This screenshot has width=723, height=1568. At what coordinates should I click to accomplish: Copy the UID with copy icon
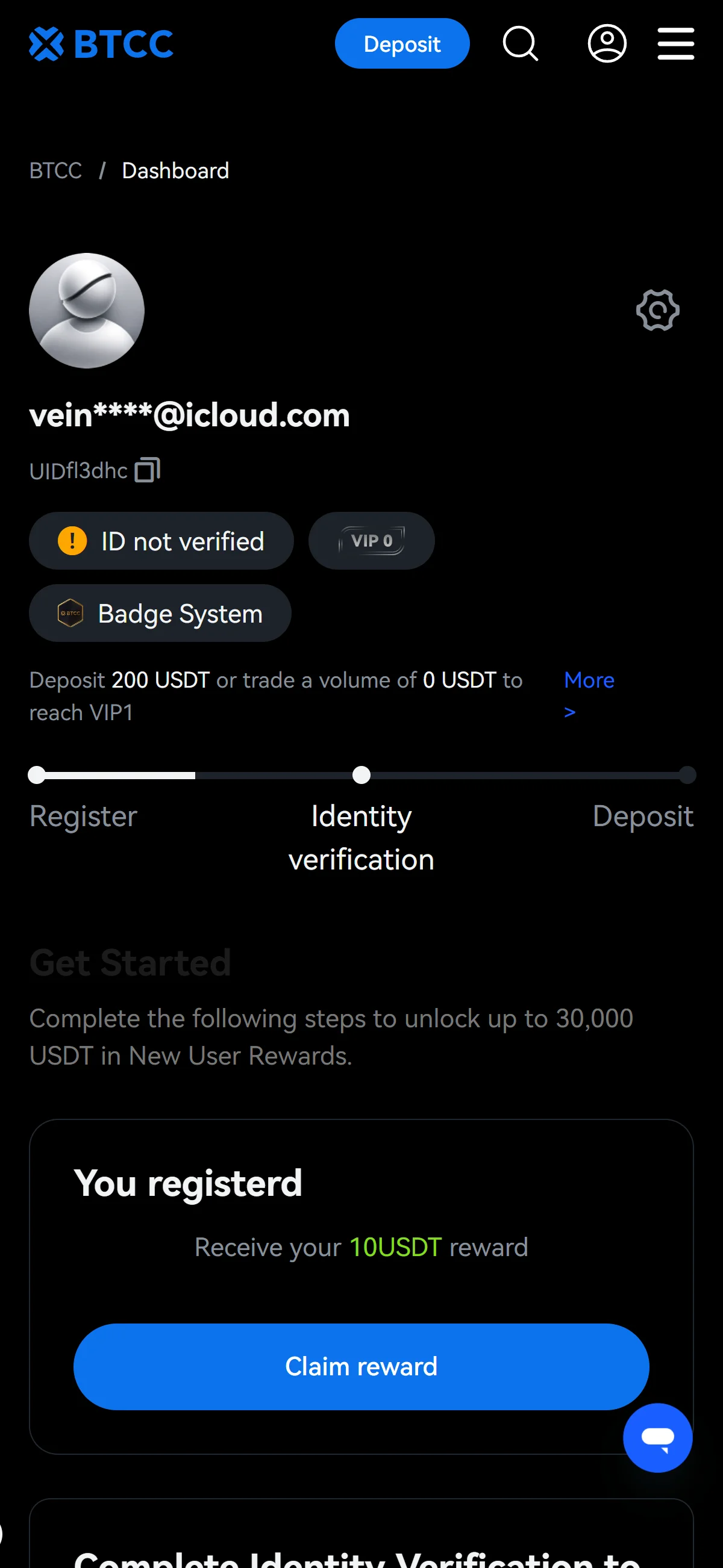pos(148,470)
